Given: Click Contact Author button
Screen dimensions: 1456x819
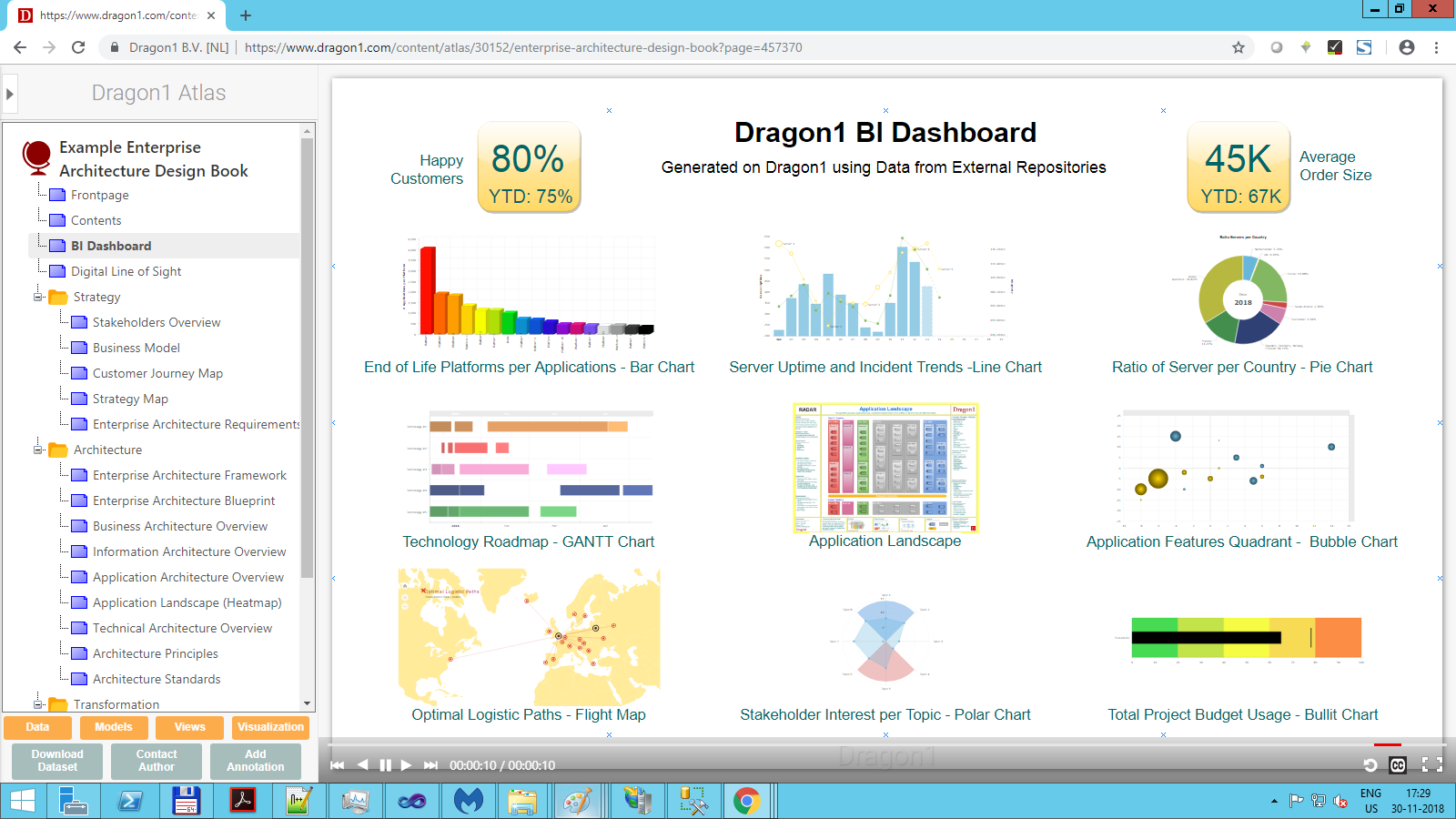Looking at the screenshot, I should coord(157,761).
